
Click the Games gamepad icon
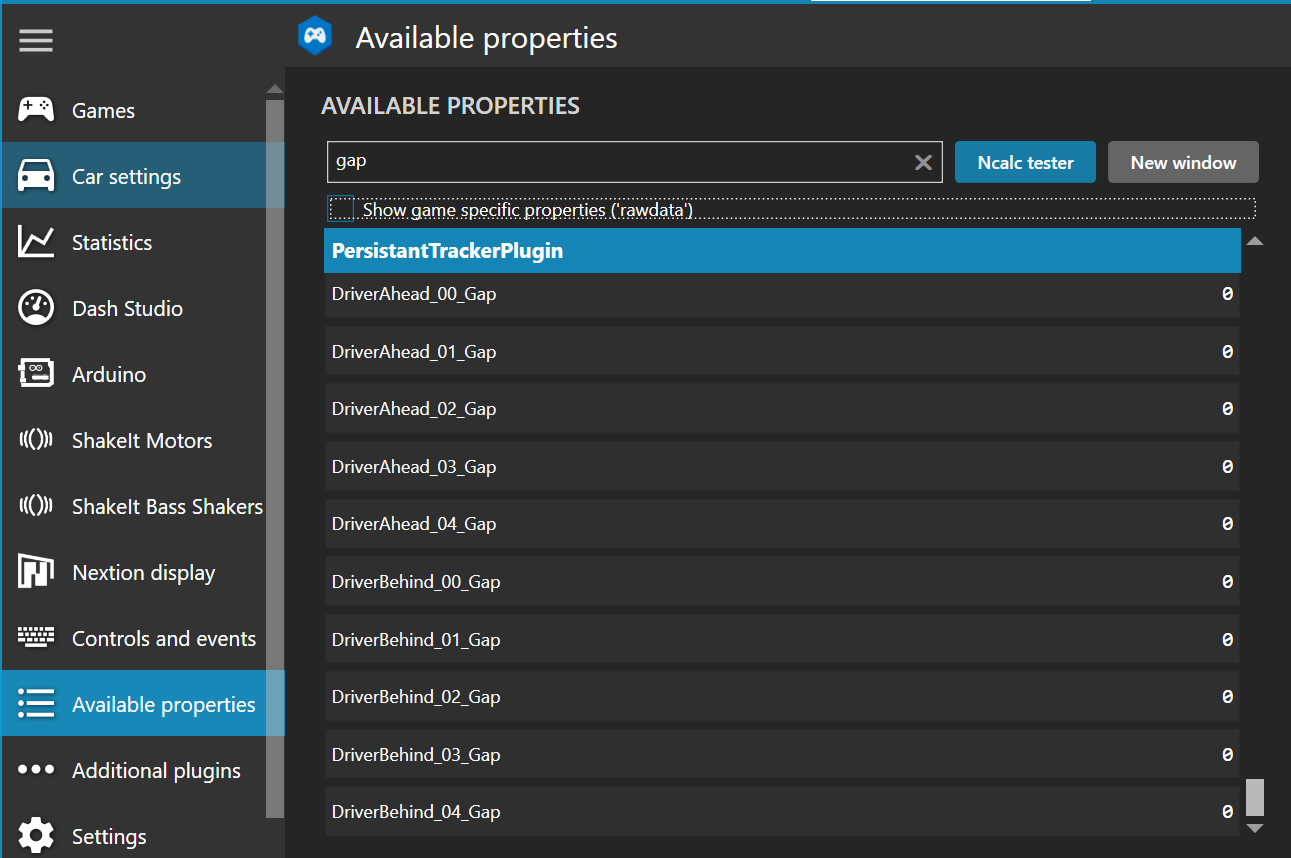click(x=36, y=110)
